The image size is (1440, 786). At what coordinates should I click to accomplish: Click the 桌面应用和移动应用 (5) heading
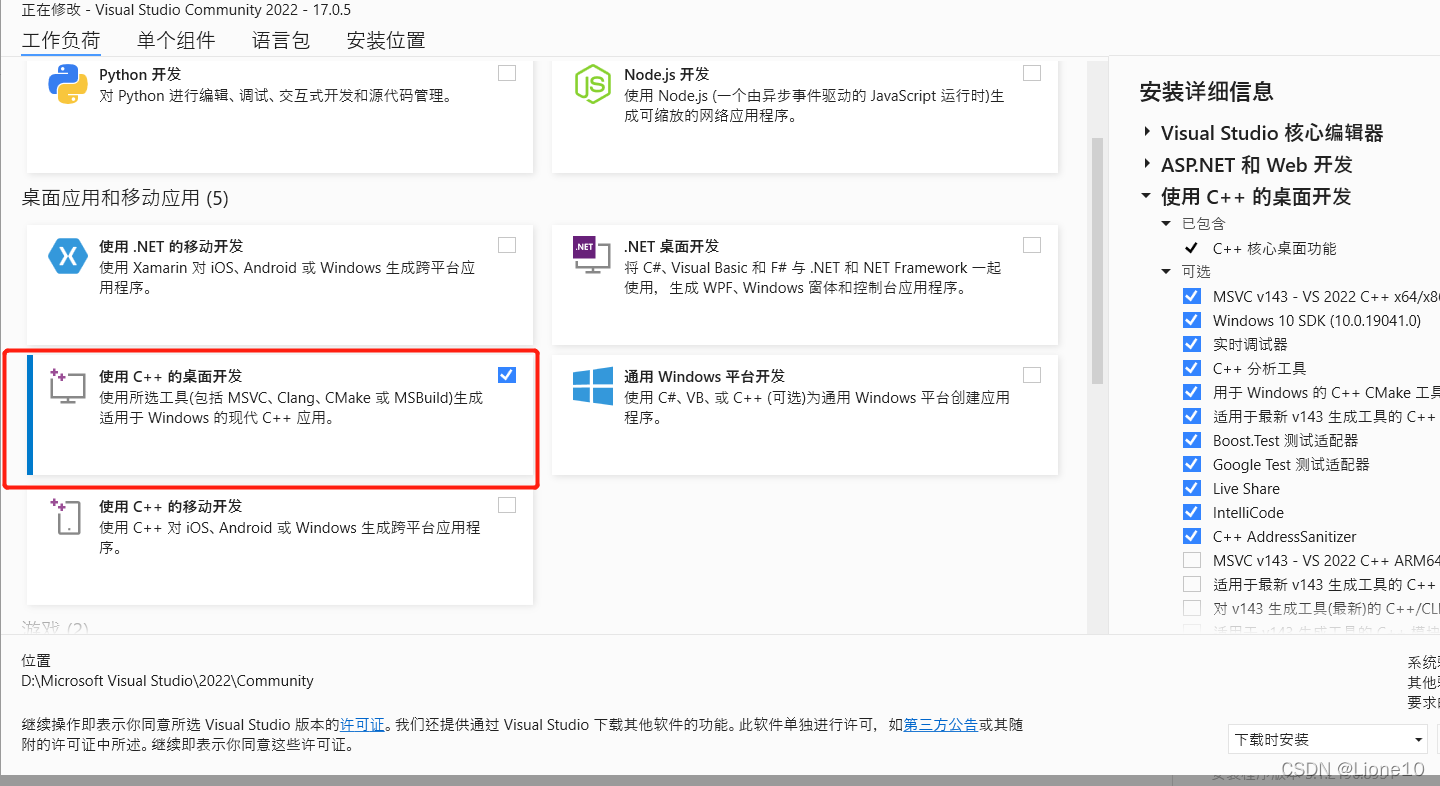click(125, 198)
